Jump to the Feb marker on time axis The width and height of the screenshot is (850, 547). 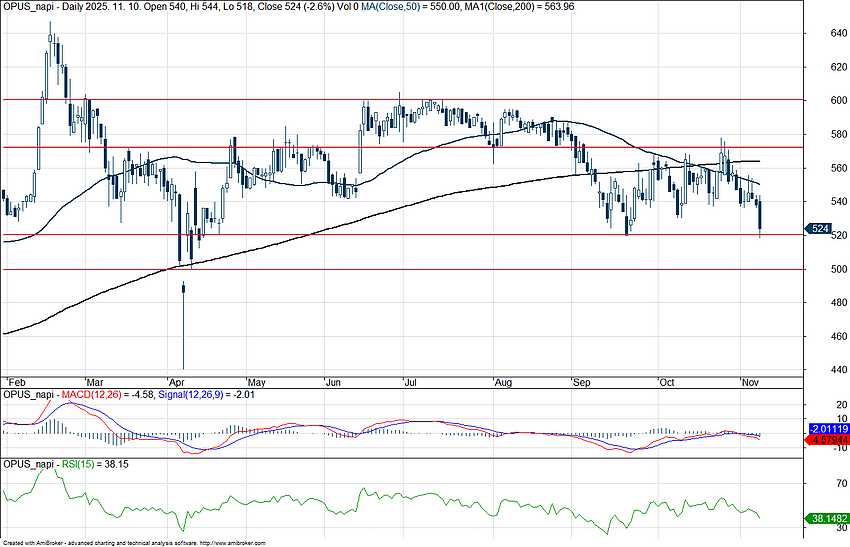(x=15, y=382)
